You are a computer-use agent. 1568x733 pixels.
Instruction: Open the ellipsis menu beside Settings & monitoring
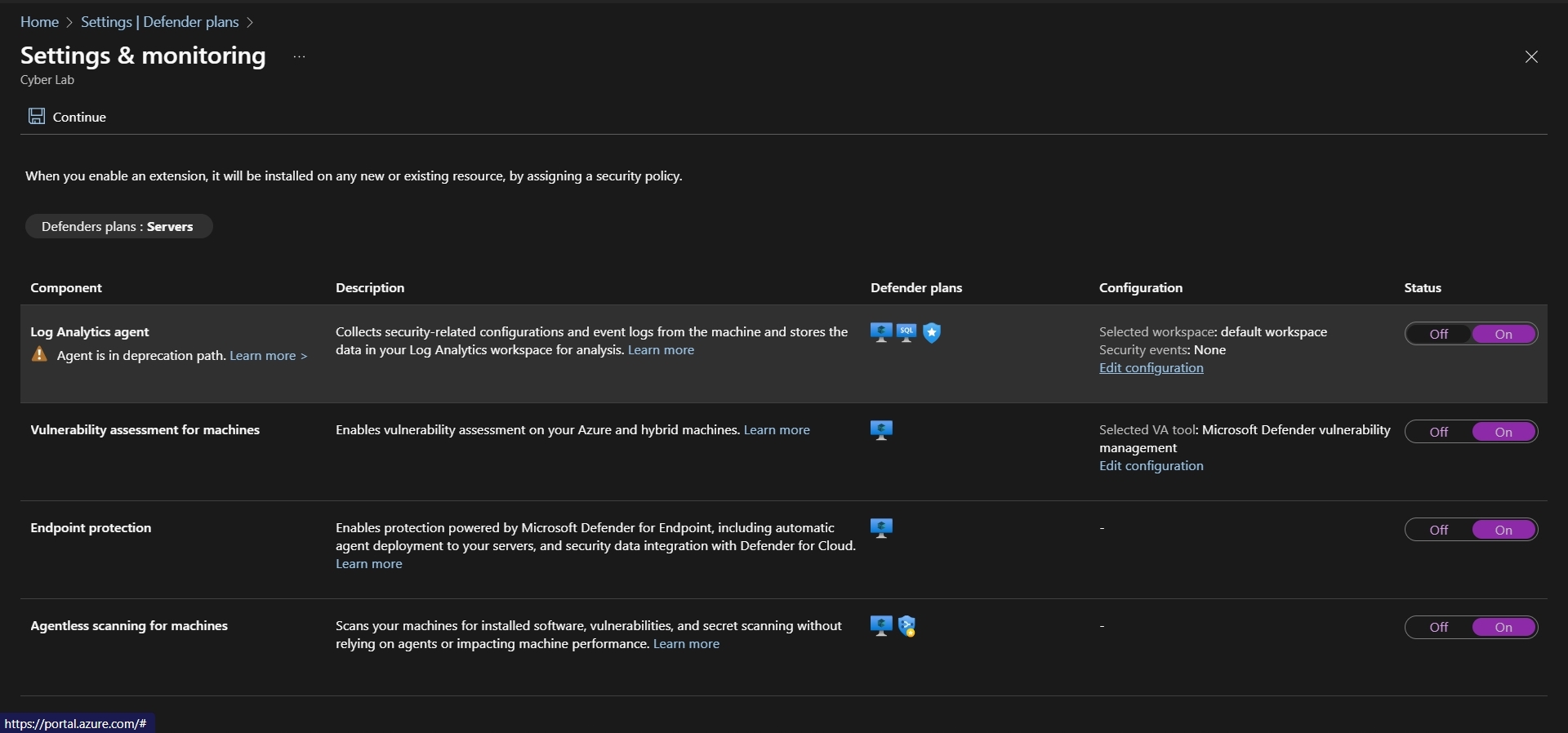pos(299,56)
